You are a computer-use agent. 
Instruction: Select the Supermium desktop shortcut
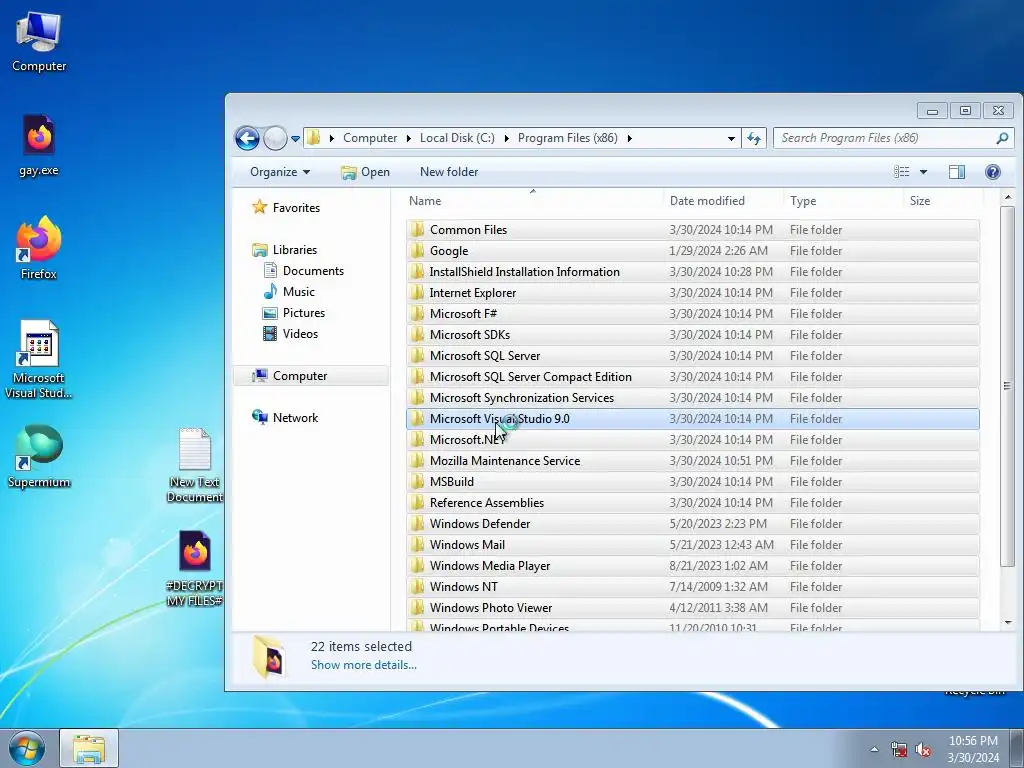pos(39,456)
